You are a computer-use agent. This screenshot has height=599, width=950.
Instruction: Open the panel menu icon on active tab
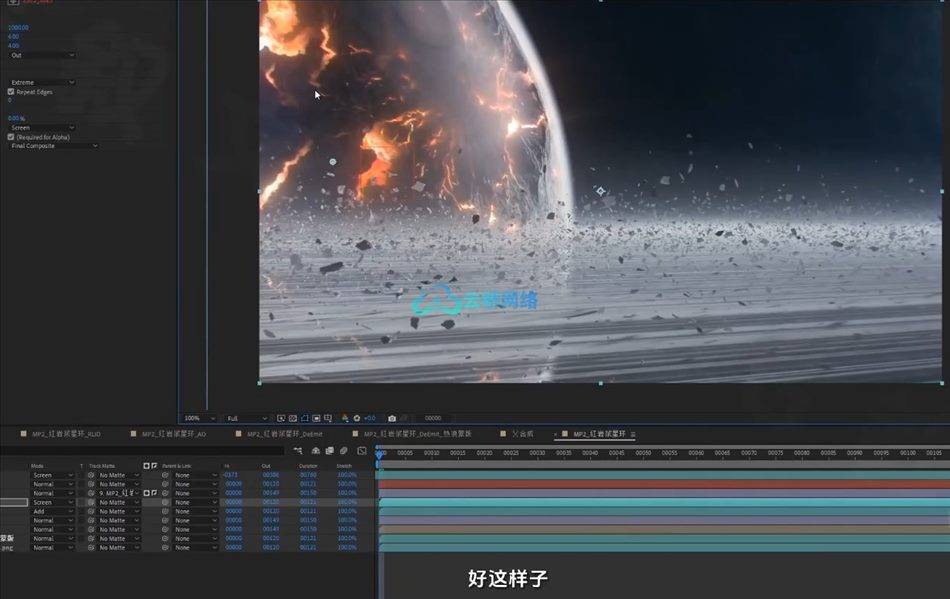pyautogui.click(x=633, y=434)
